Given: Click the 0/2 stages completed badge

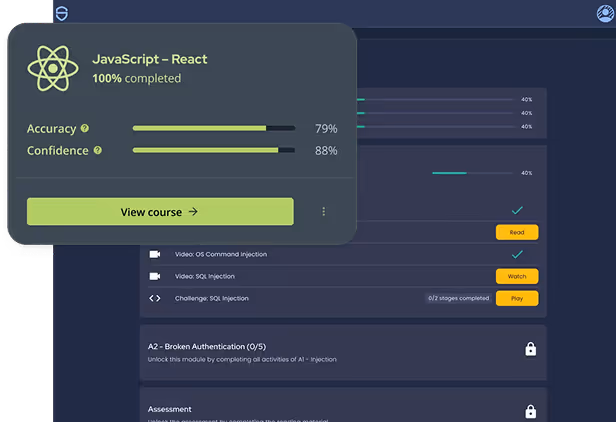Looking at the screenshot, I should [458, 298].
